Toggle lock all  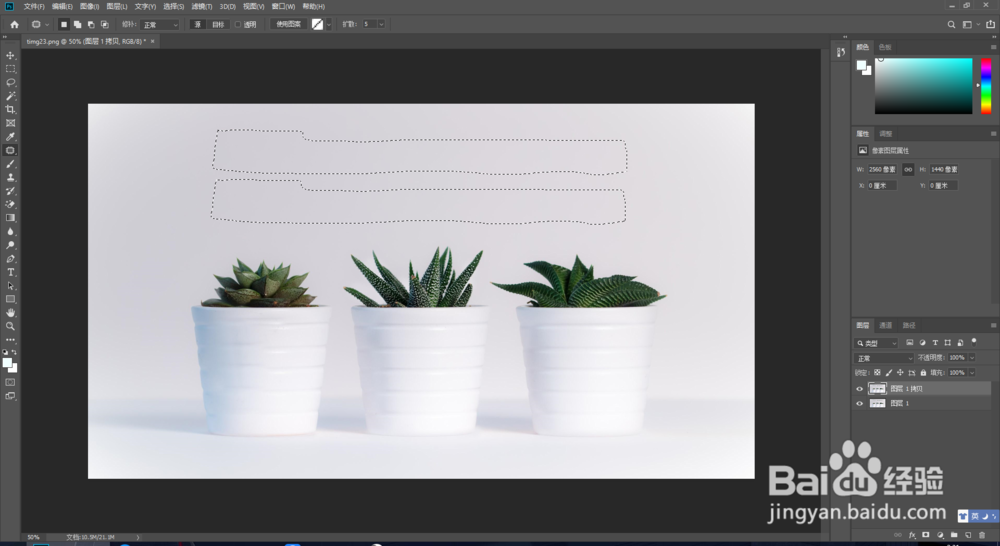point(923,373)
